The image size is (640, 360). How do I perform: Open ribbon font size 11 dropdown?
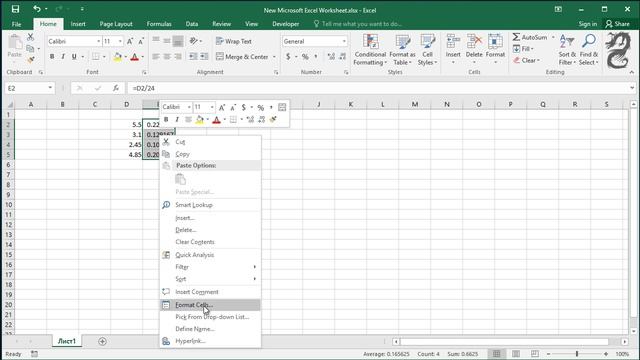point(120,41)
